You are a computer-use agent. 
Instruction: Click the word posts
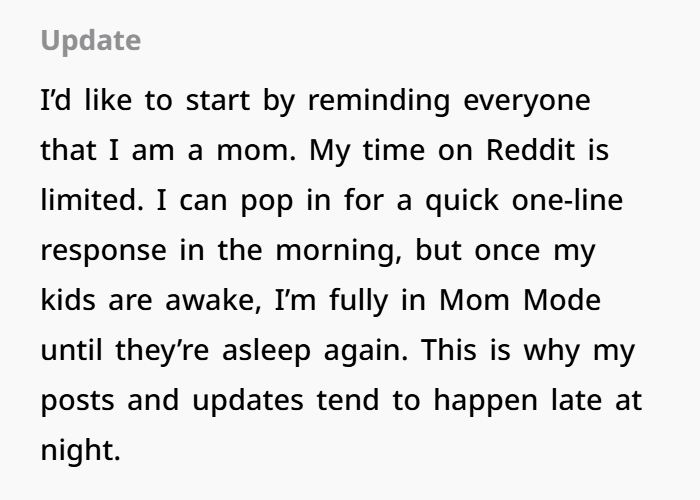[x=77, y=402]
